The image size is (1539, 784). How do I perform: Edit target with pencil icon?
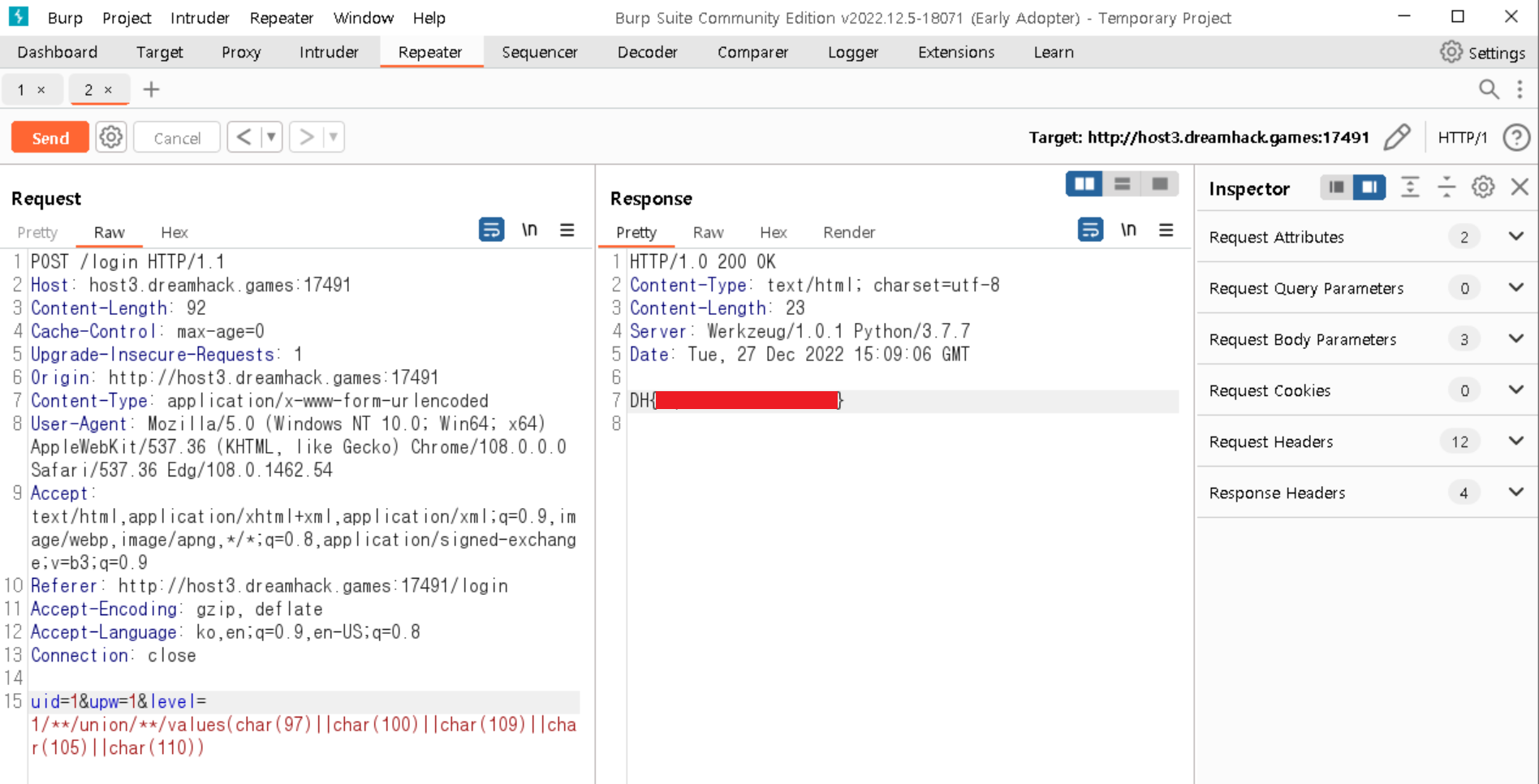[x=1397, y=137]
